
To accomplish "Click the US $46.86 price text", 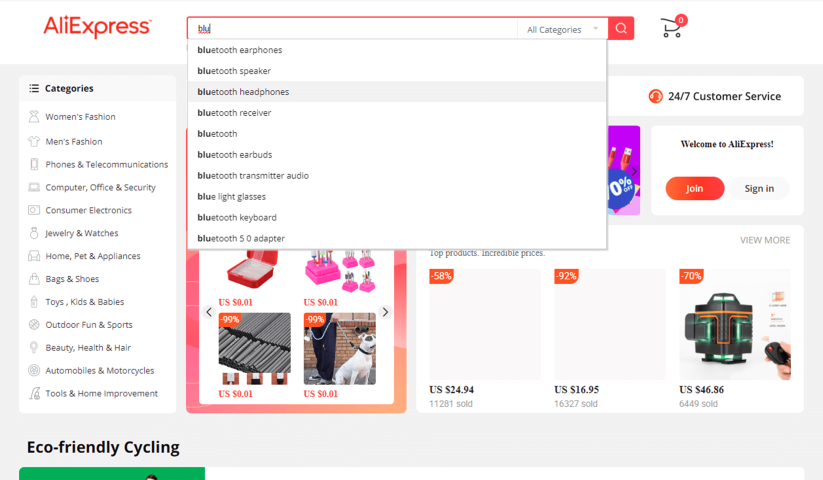I will click(701, 390).
